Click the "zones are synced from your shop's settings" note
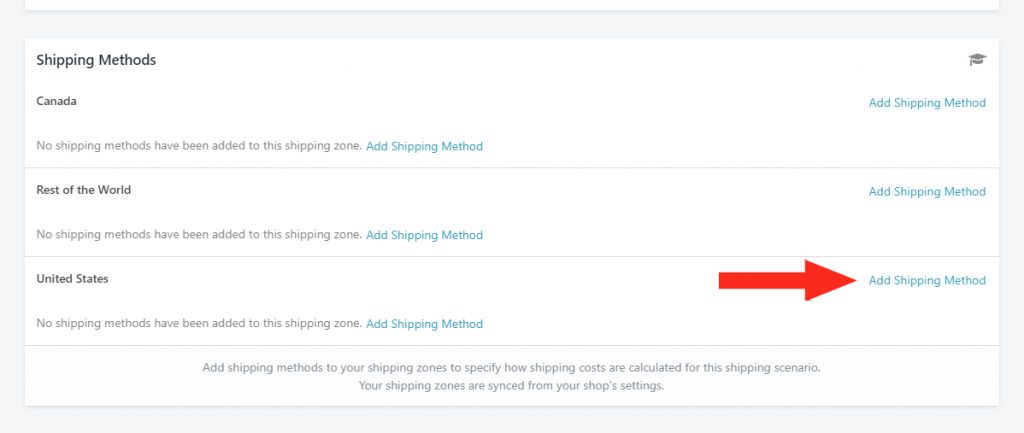The image size is (1024, 433). coord(511,386)
